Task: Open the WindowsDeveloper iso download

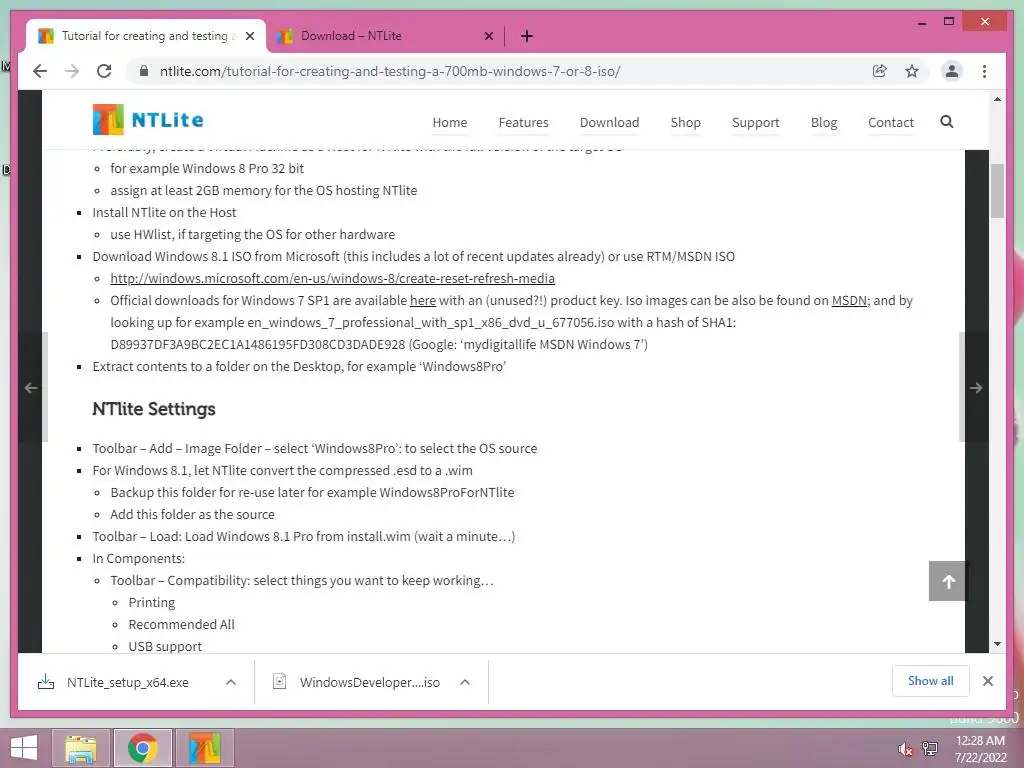Action: pos(370,682)
